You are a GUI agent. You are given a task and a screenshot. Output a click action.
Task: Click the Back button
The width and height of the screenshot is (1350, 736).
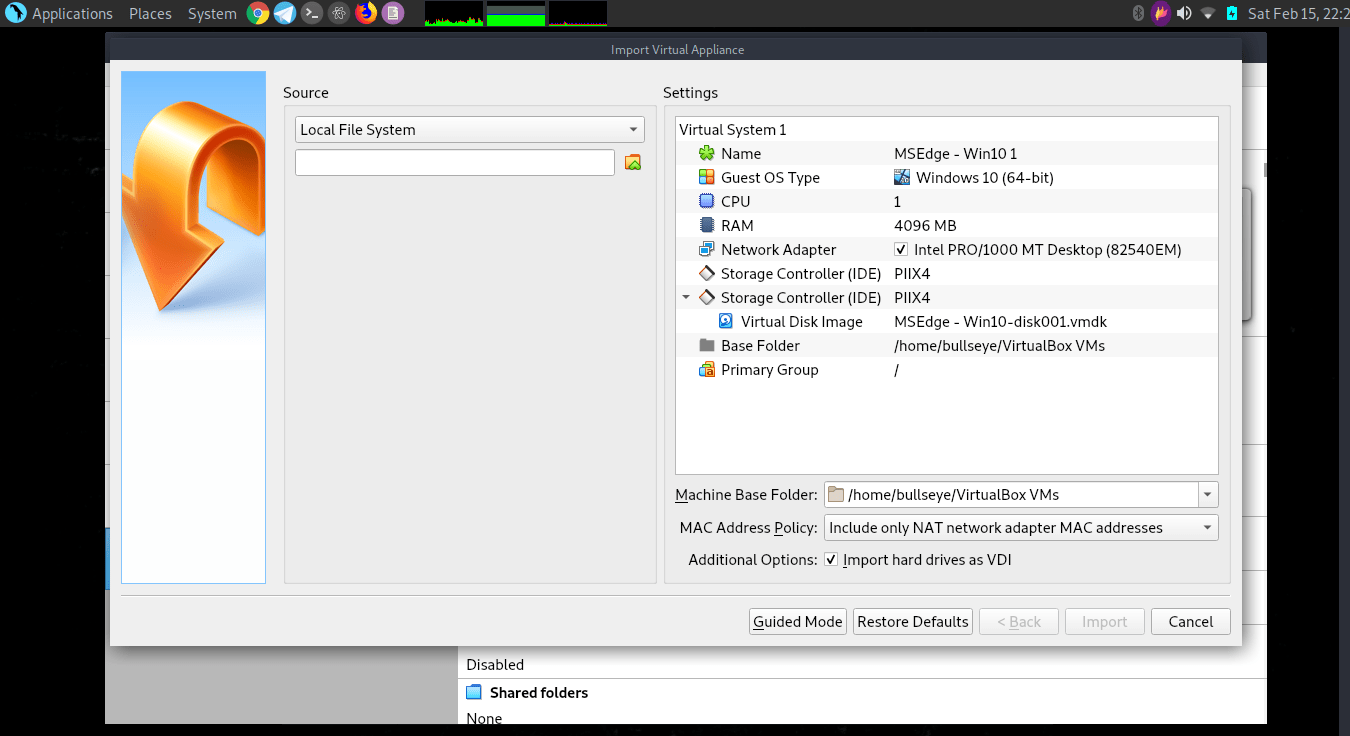pyautogui.click(x=1019, y=621)
